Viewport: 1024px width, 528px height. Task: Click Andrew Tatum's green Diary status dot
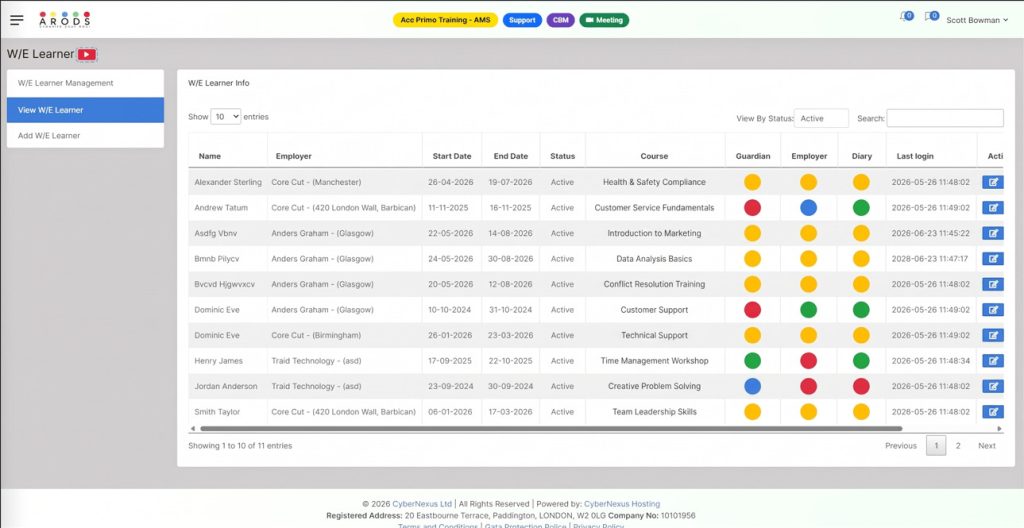861,208
